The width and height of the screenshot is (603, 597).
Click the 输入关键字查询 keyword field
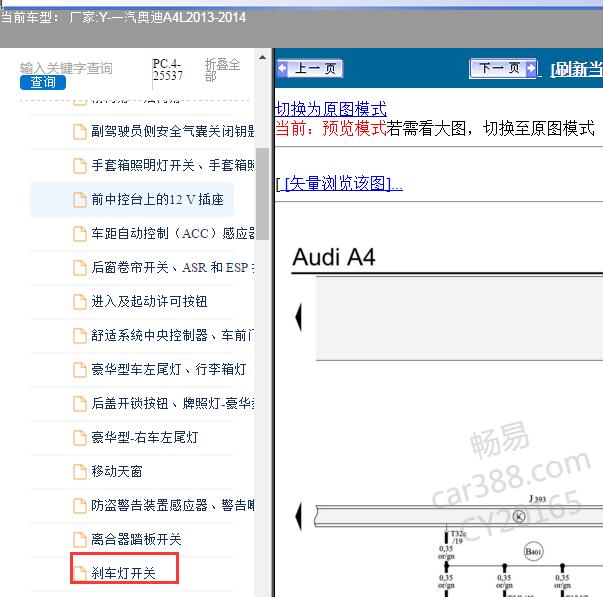click(x=66, y=68)
